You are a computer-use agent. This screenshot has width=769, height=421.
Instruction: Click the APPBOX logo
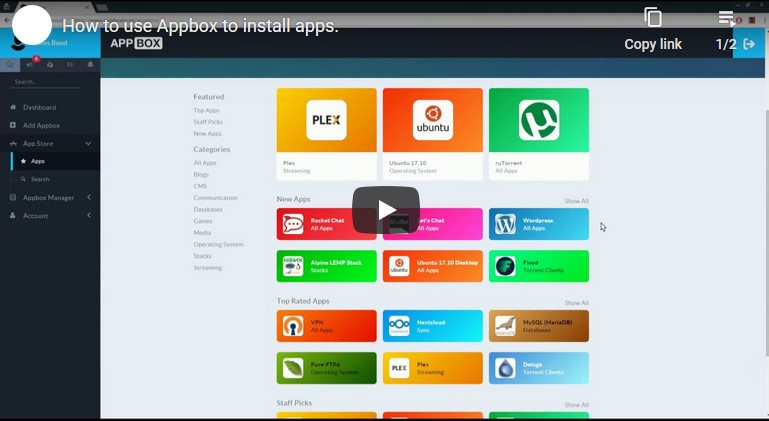click(136, 43)
